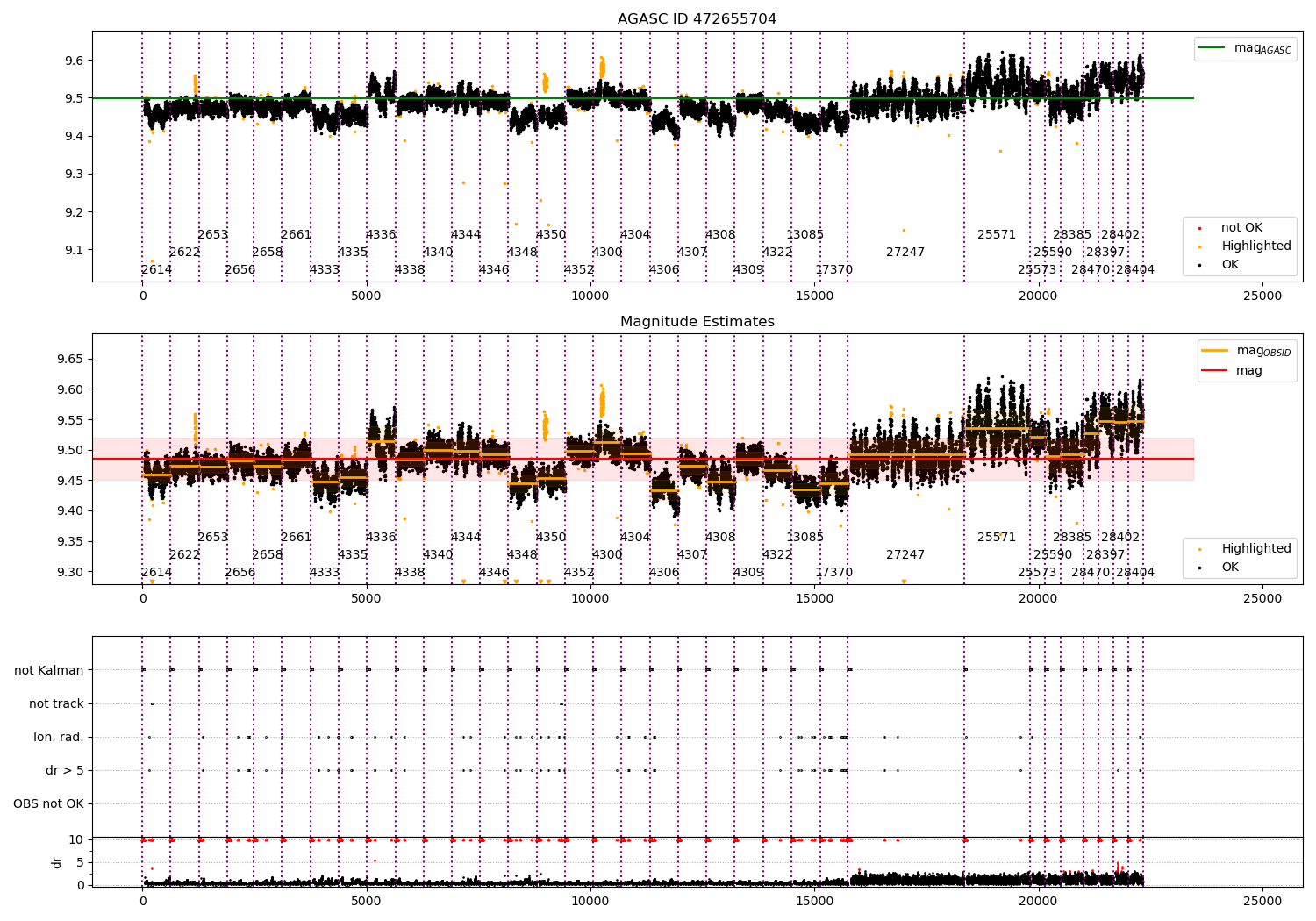Click the 20000 x-axis tick, bottom plot
Viewport: 1316px width, 921px height.
[x=1038, y=901]
